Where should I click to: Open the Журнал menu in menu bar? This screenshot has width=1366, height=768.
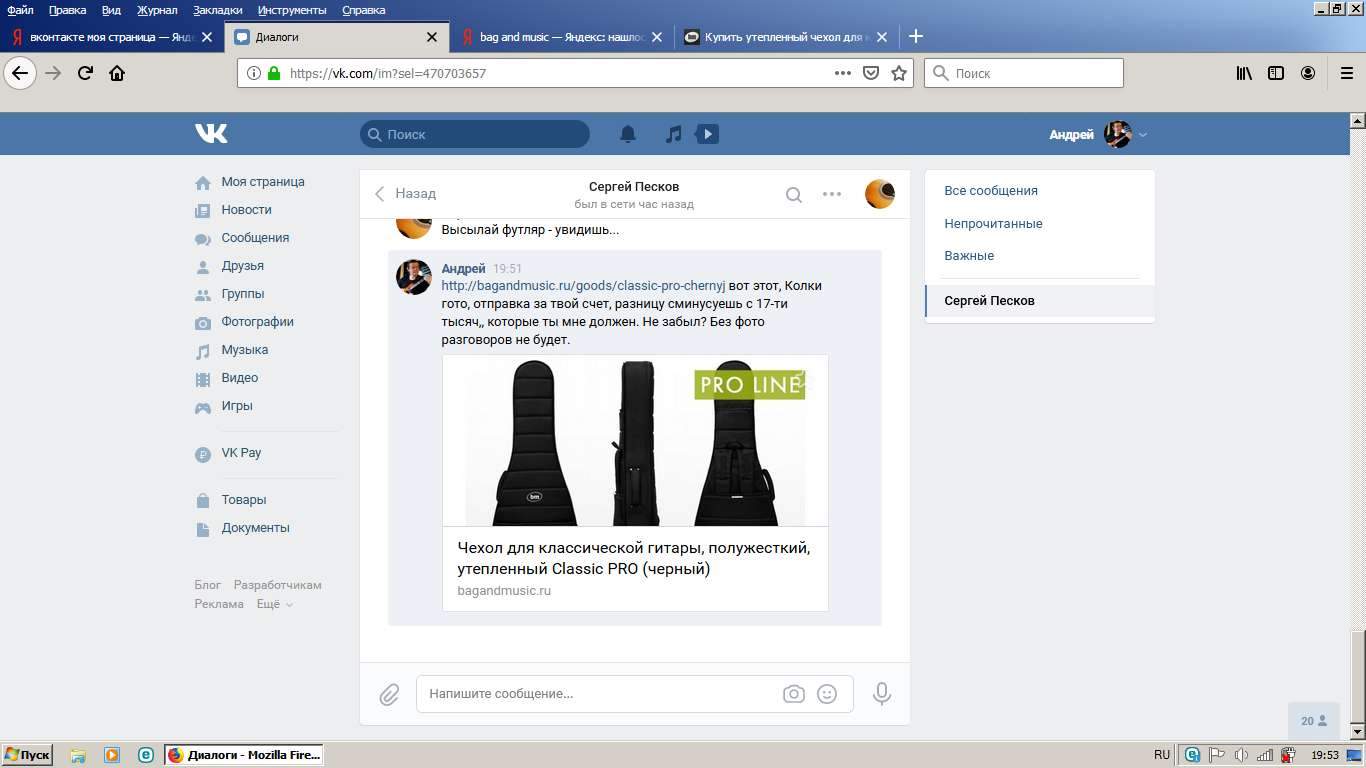155,10
